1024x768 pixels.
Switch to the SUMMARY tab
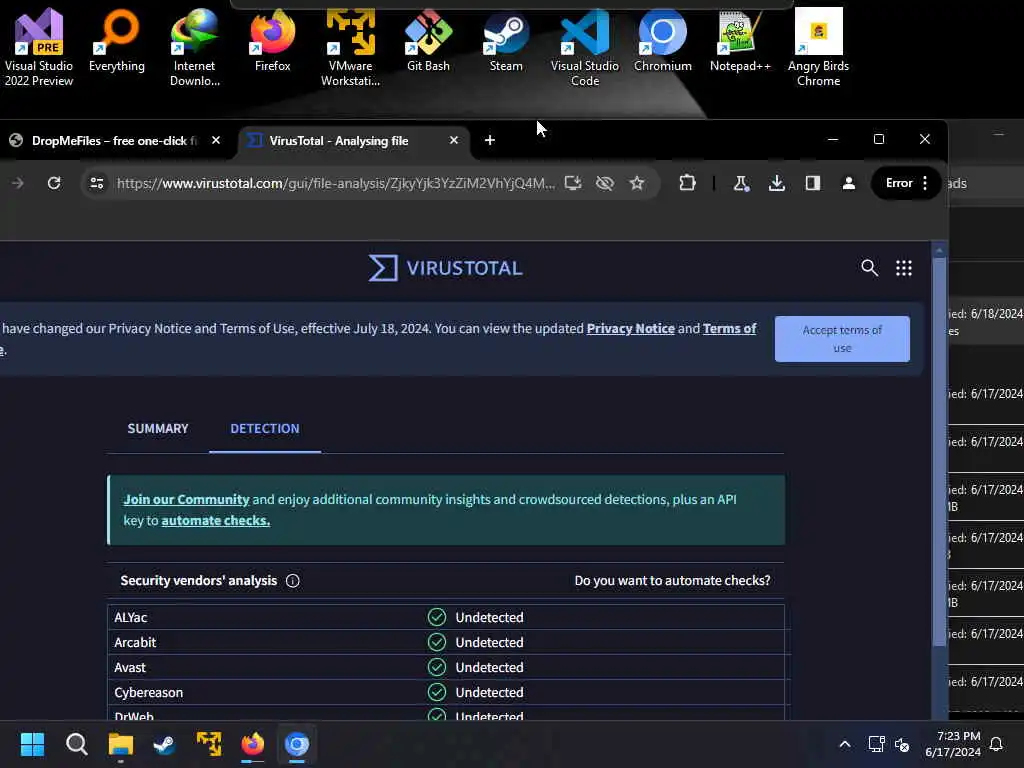pos(158,428)
